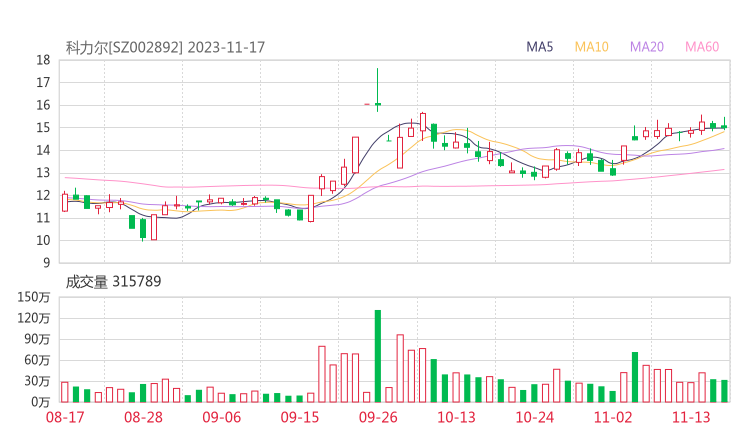This screenshot has width=740, height=440.
Task: Click the 11-13 date axis label
Action: pyautogui.click(x=691, y=417)
